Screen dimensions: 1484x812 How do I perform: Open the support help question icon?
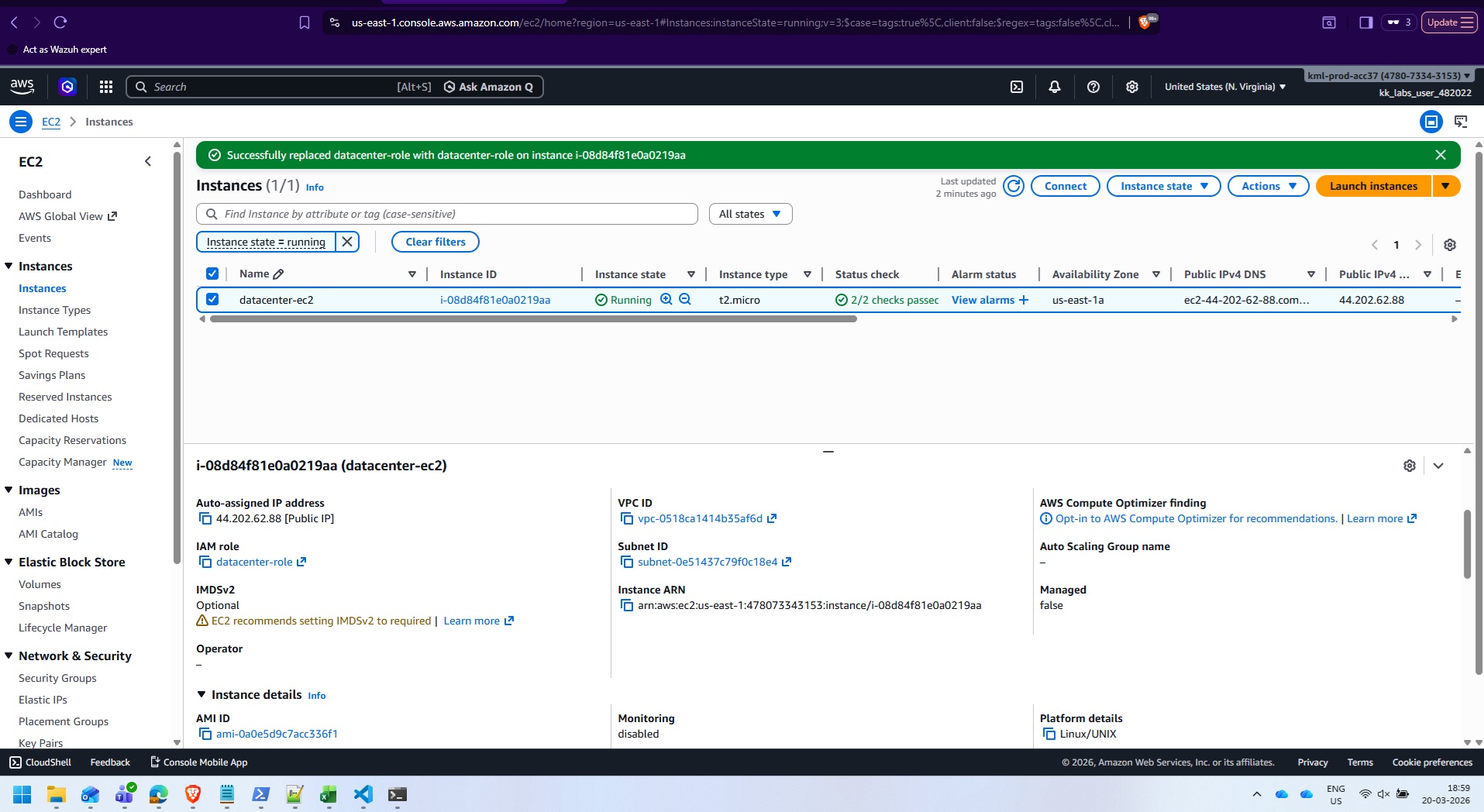1093,87
